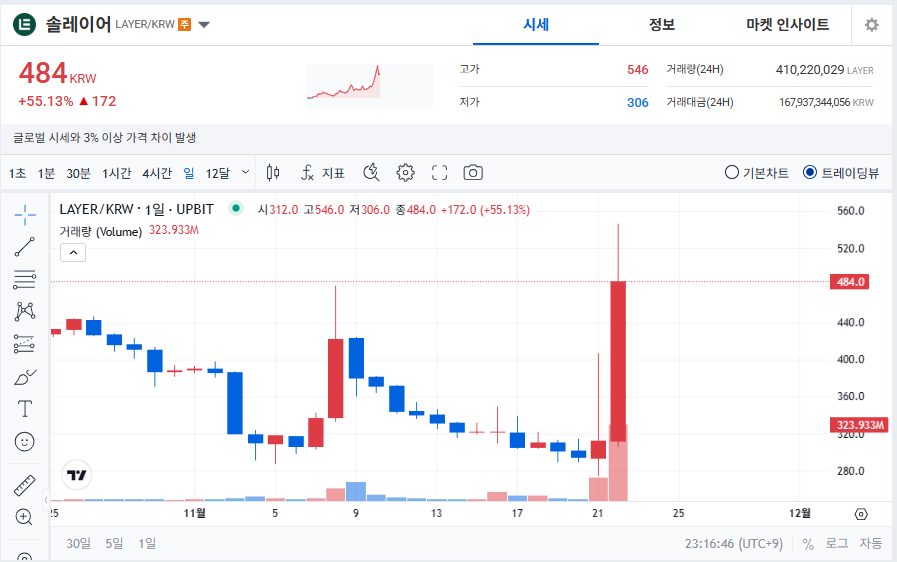Set range to 1일
The height and width of the screenshot is (562, 897).
pos(147,544)
